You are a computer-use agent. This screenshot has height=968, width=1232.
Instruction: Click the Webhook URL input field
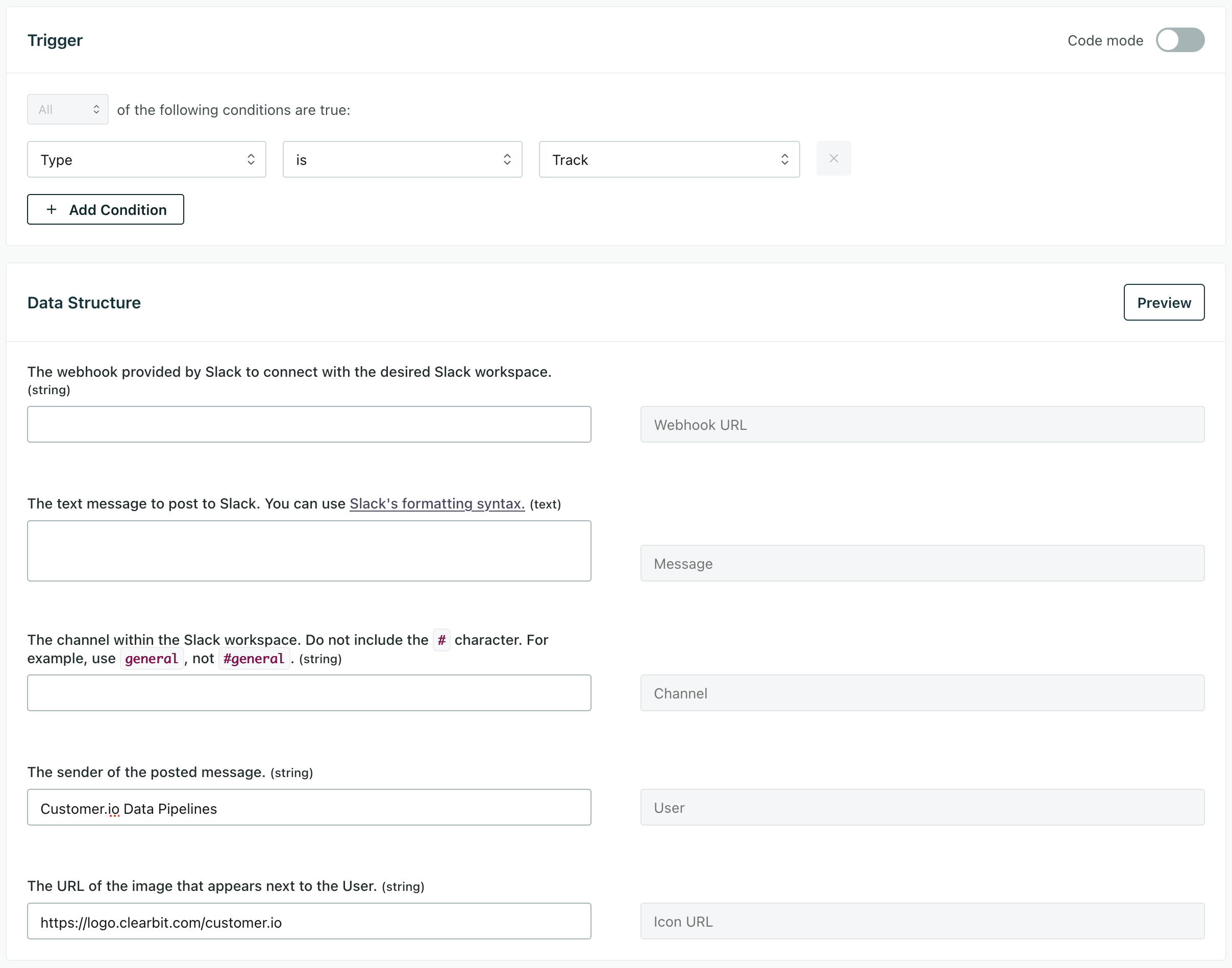tap(309, 424)
